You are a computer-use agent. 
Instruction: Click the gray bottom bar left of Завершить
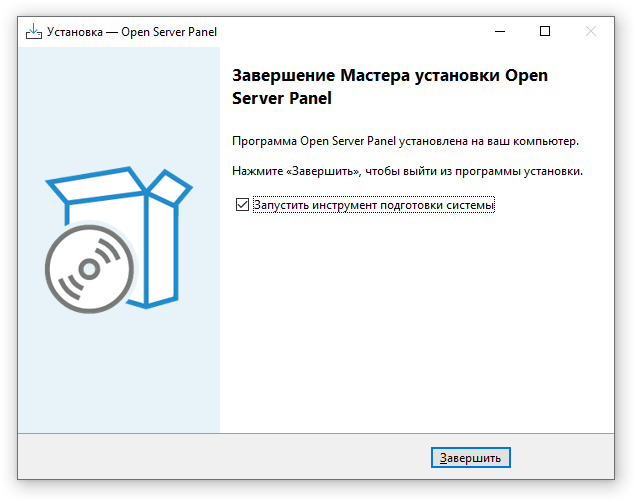(223, 457)
